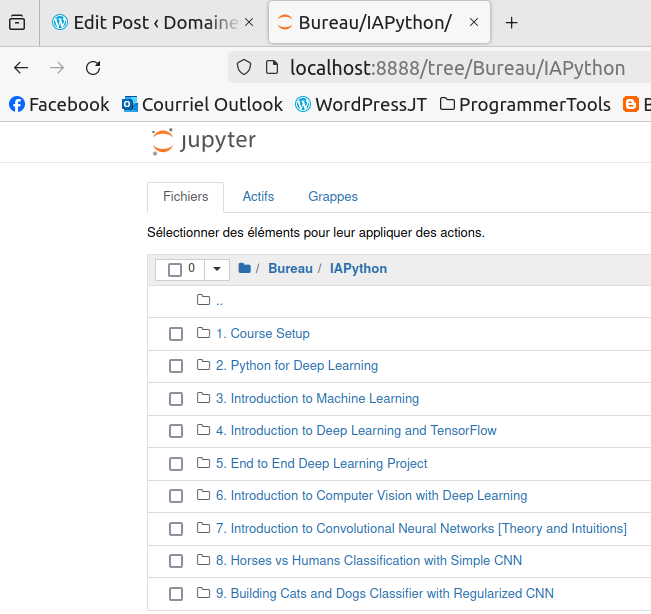This screenshot has width=651, height=614.
Task: Click the root folder icon in breadcrumb
Action: tap(244, 269)
